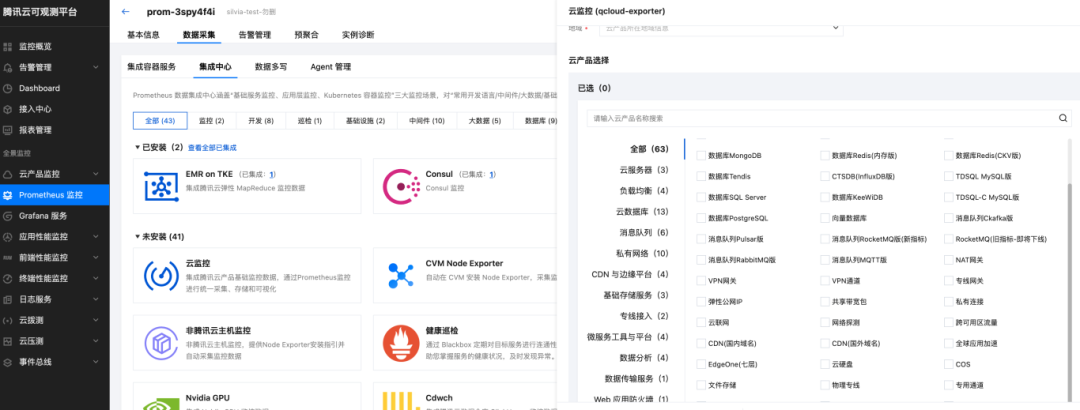Click the 健康巡检 Prometheus flame logo
1080x410 pixels.
402,343
